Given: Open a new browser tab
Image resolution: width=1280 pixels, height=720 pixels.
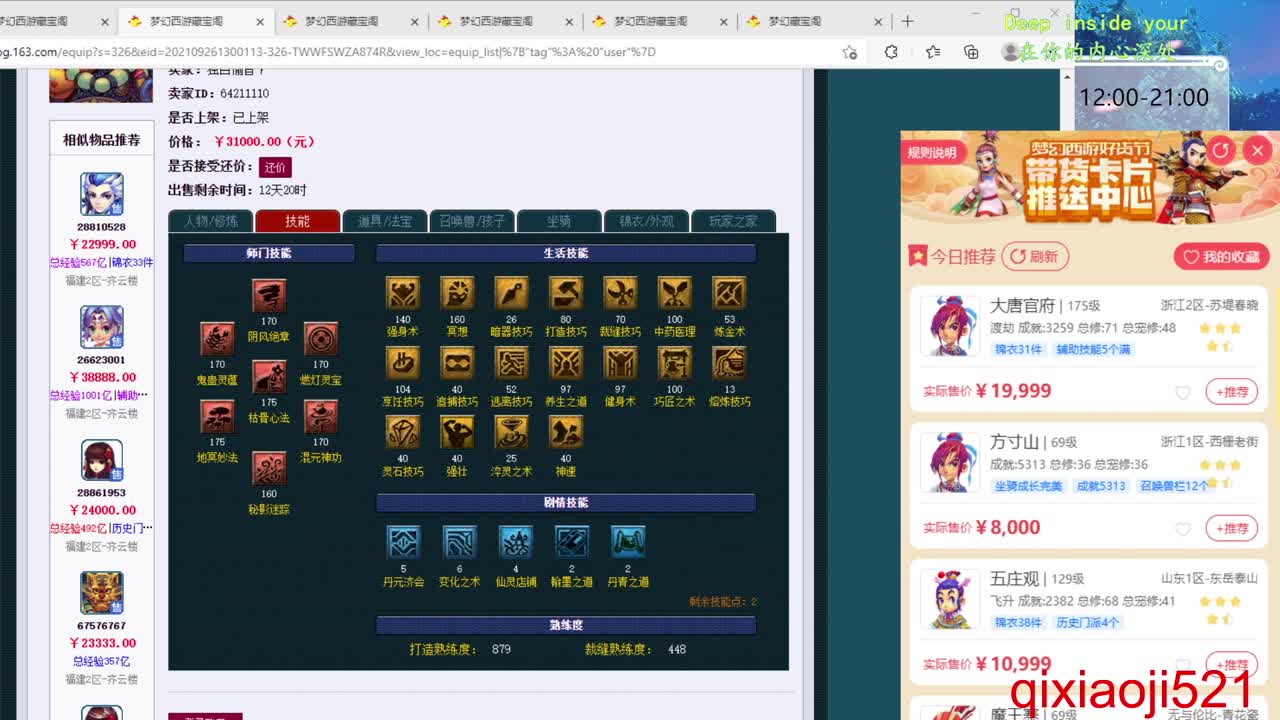Looking at the screenshot, I should 907,21.
